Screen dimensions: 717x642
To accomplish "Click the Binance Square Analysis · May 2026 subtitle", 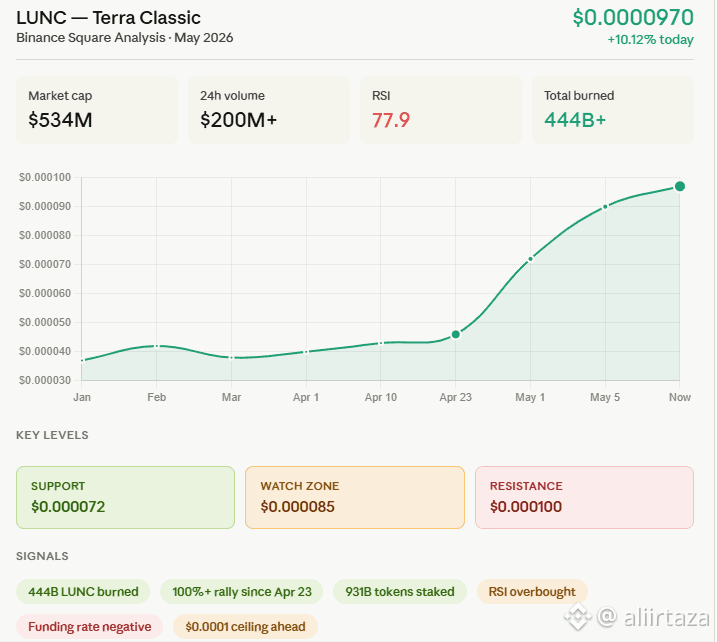I will click(125, 37).
